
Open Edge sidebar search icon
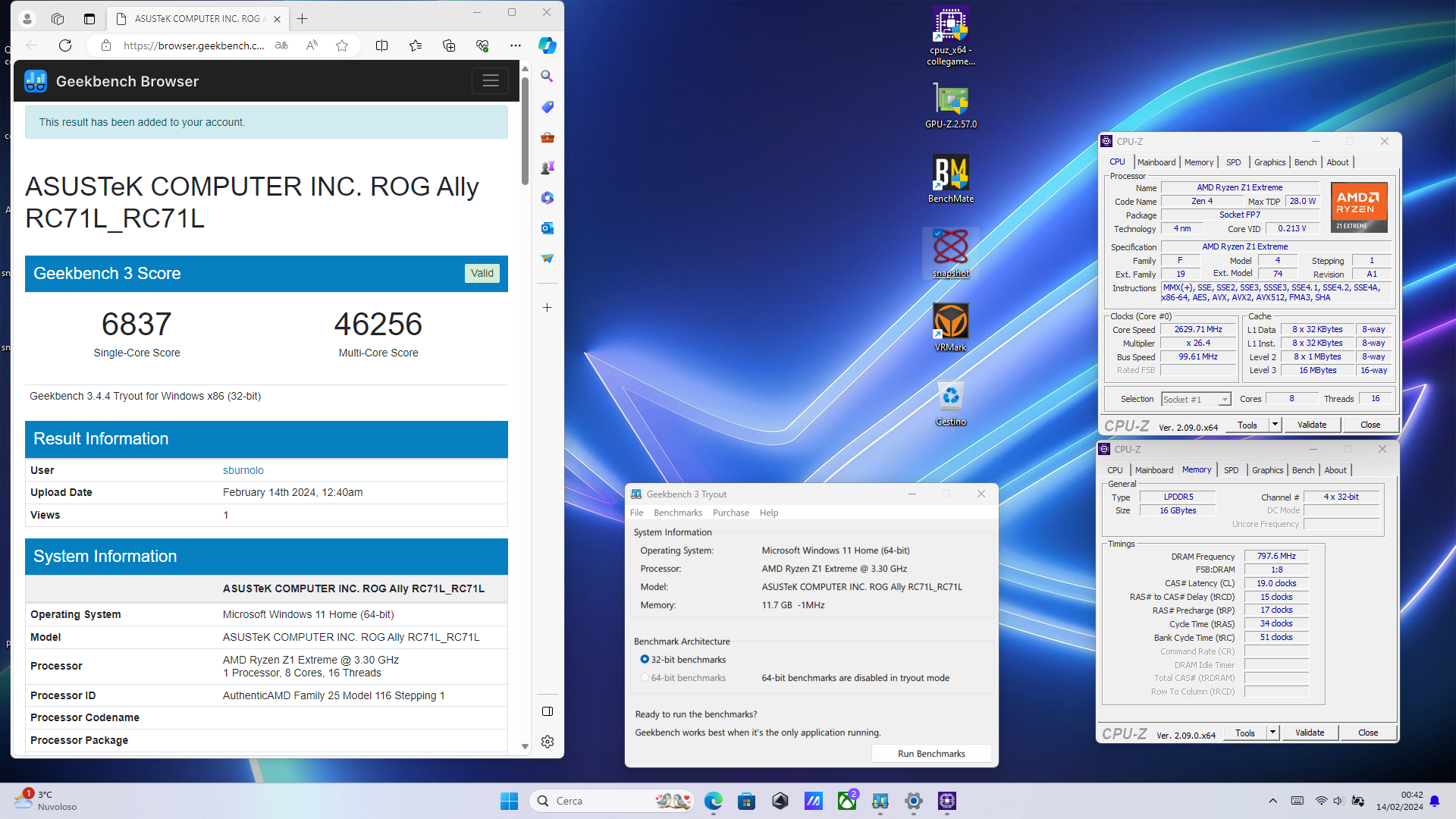pos(548,77)
